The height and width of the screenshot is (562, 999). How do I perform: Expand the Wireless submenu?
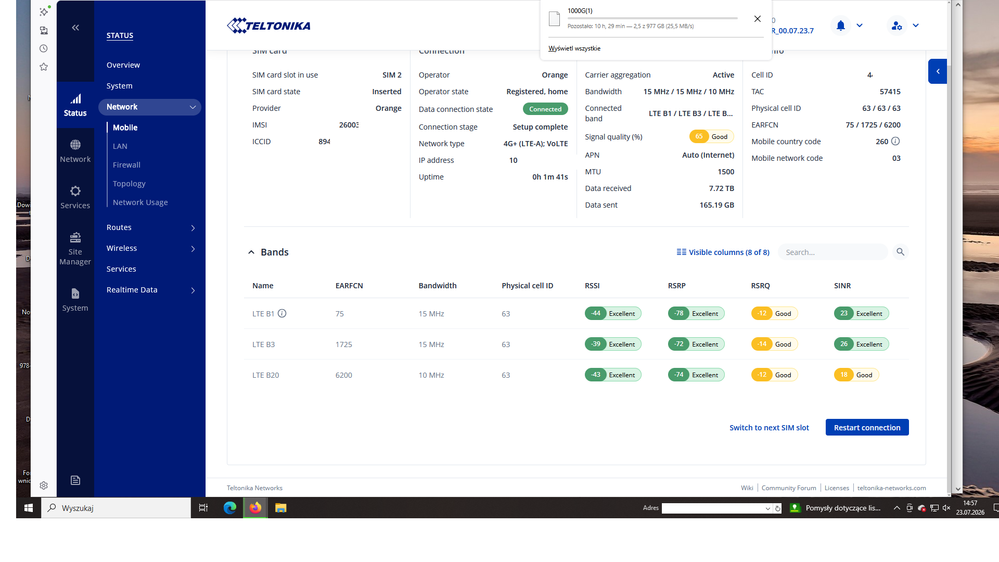[192, 249]
